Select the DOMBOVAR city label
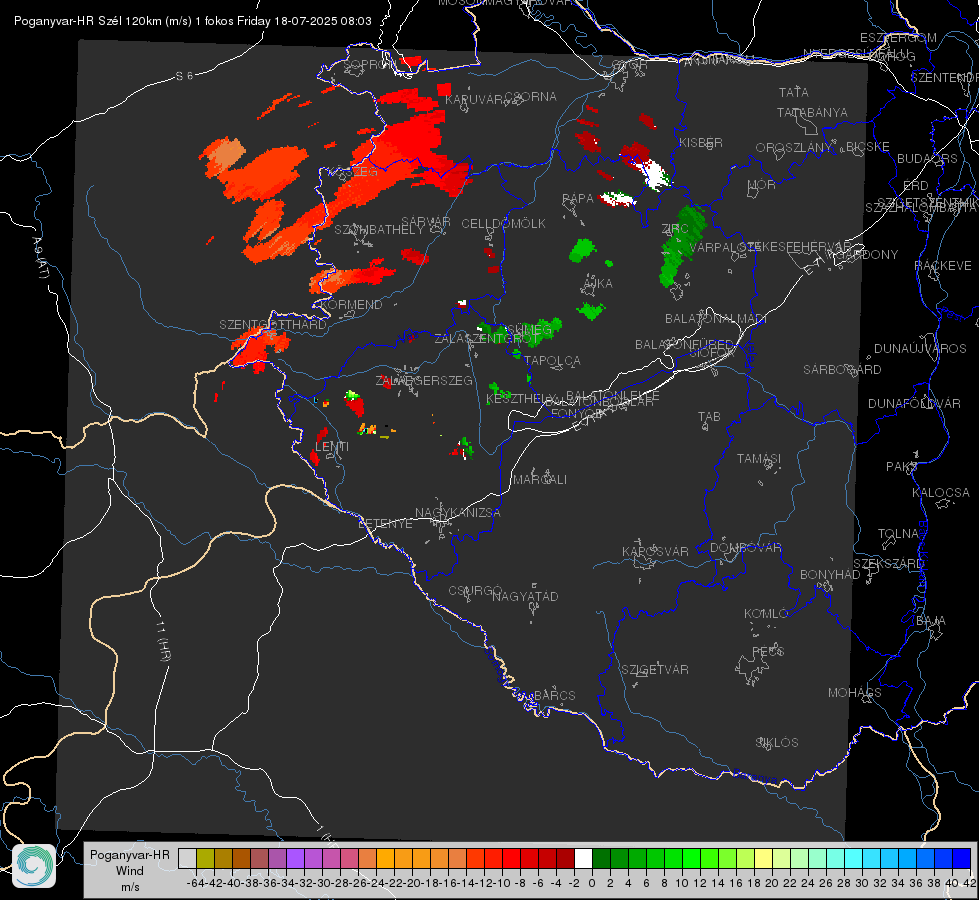 click(745, 547)
